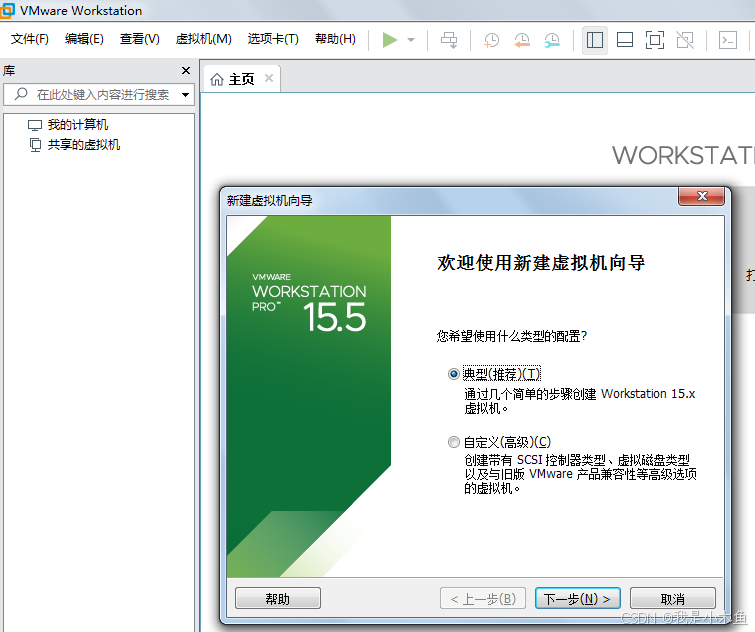Click the shared VMs icon
The height and width of the screenshot is (632, 755).
pyautogui.click(x=35, y=145)
